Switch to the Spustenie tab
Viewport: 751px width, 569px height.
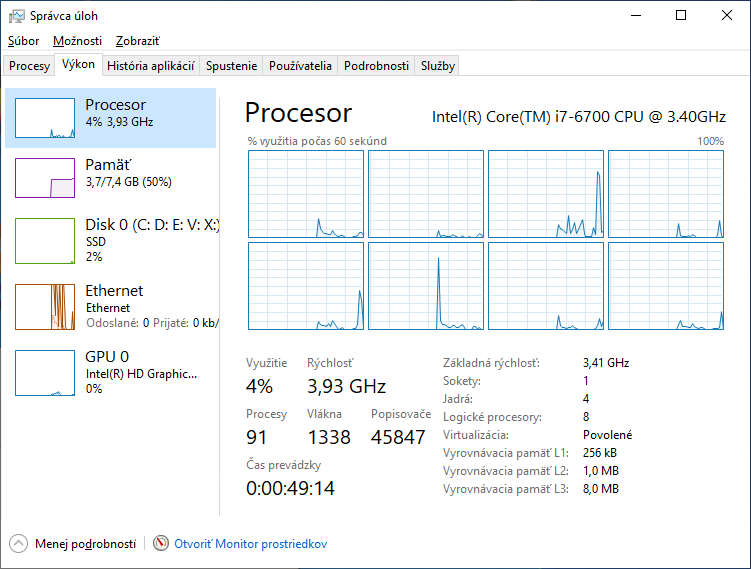coord(231,66)
